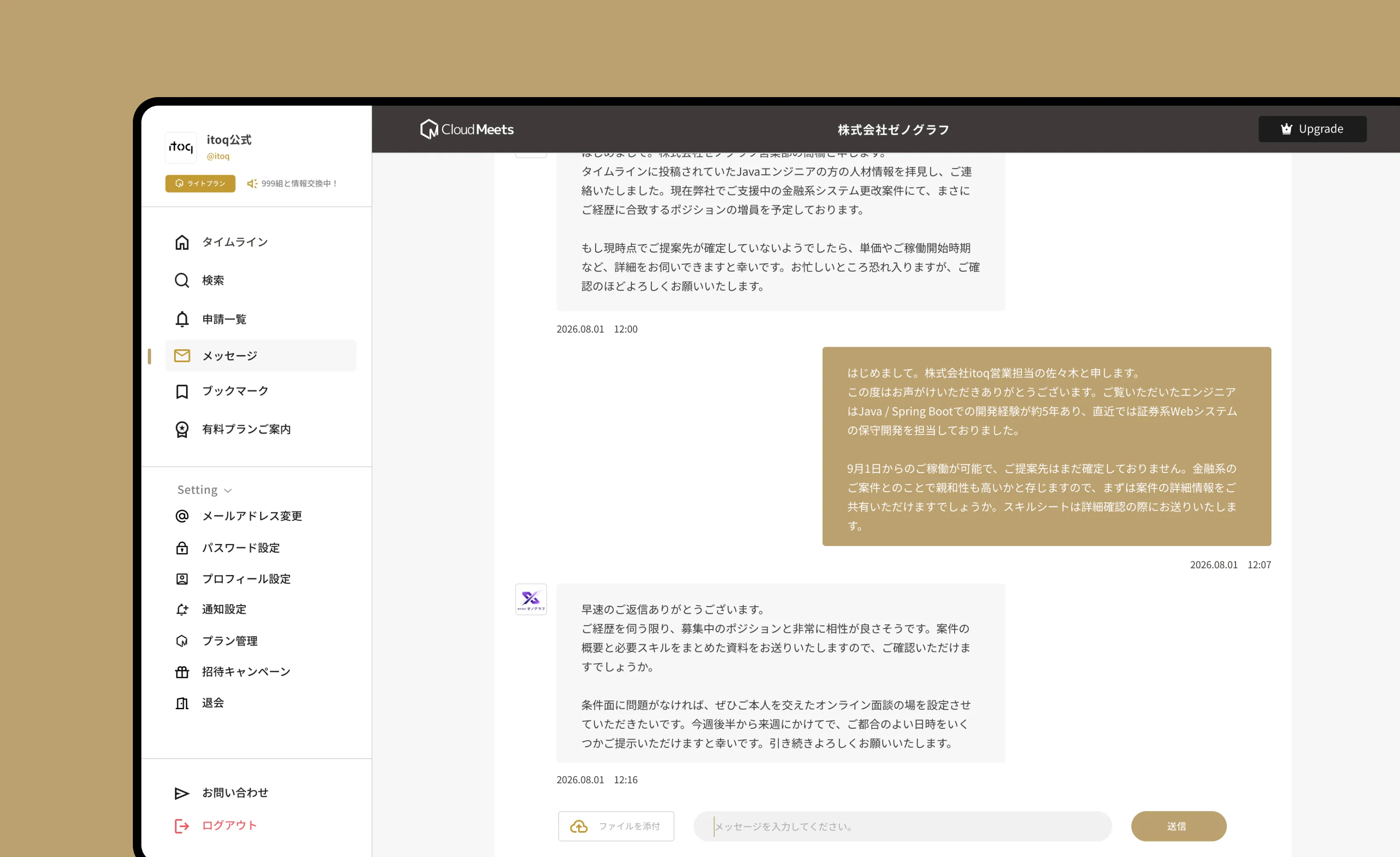Click the ファイルを添付 button
1400x857 pixels.
pyautogui.click(x=616, y=826)
